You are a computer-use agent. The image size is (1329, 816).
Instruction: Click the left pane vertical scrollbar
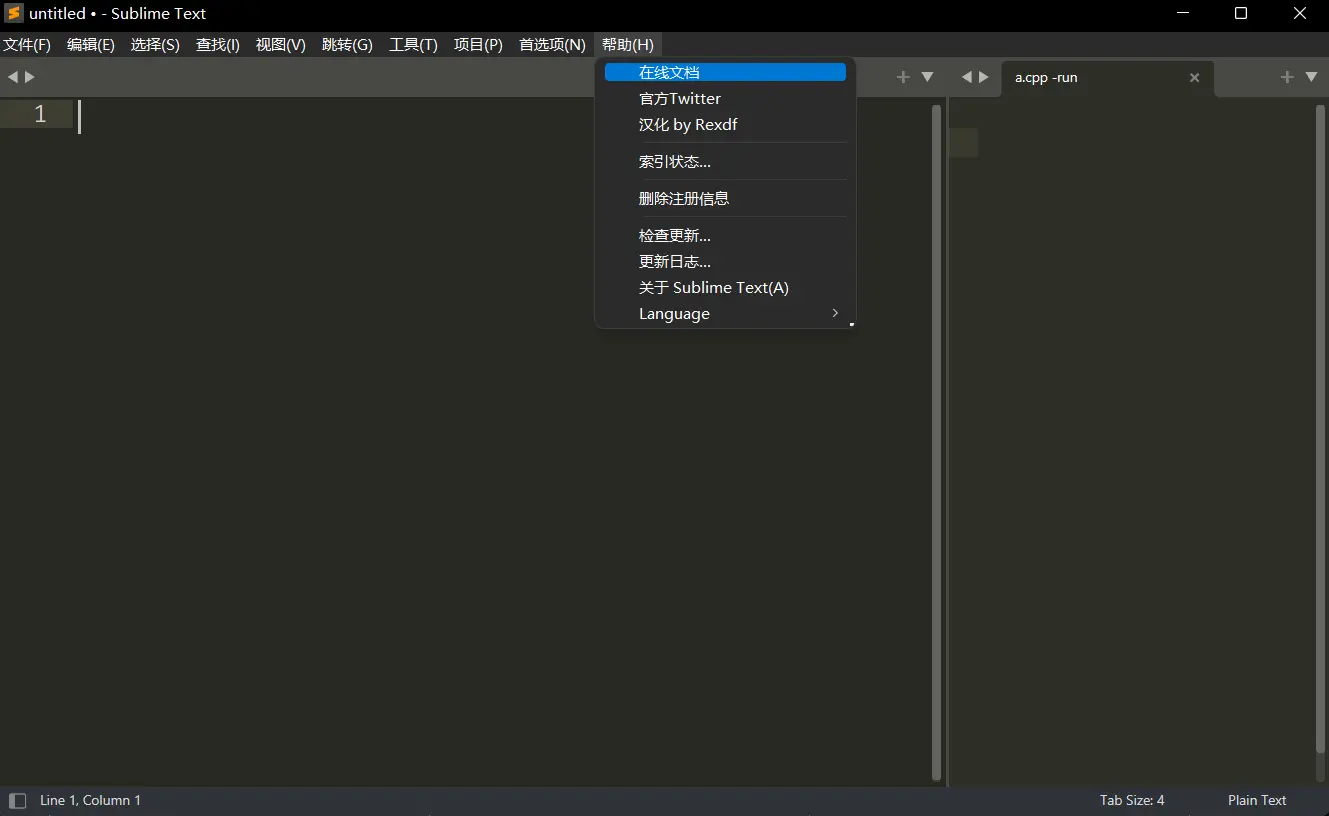tap(936, 440)
